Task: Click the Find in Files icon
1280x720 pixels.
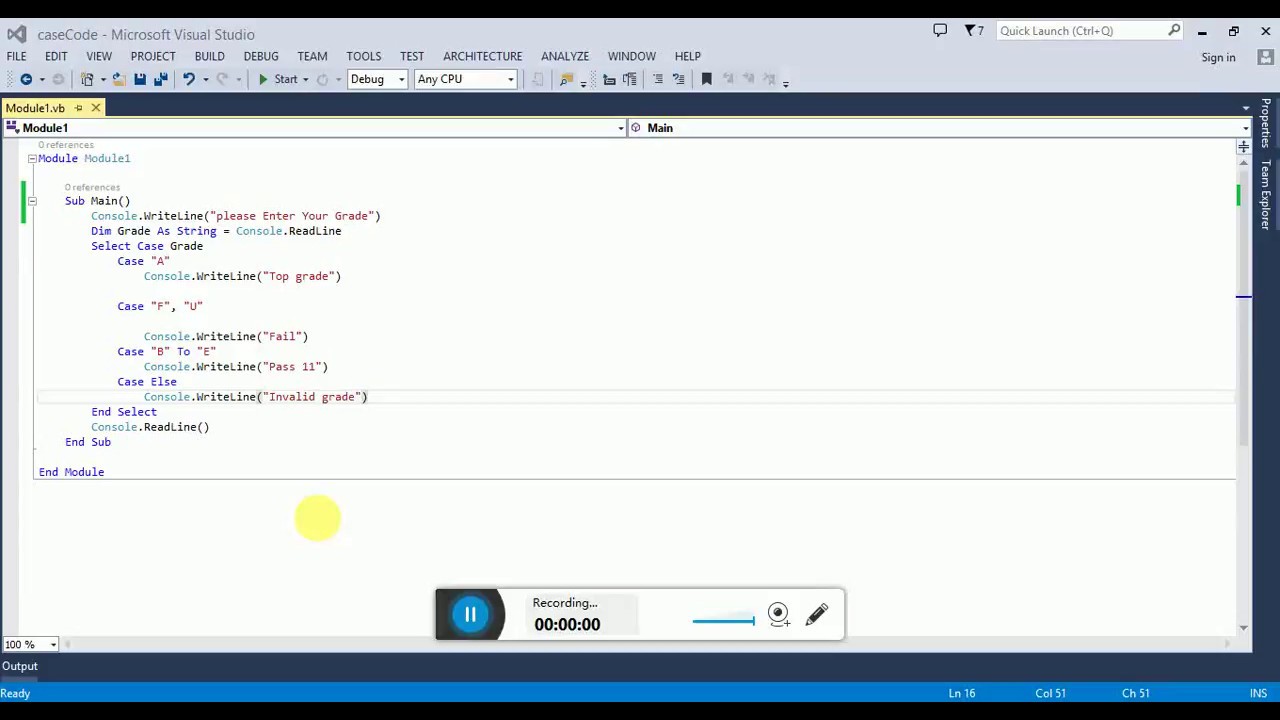Action: [567, 79]
